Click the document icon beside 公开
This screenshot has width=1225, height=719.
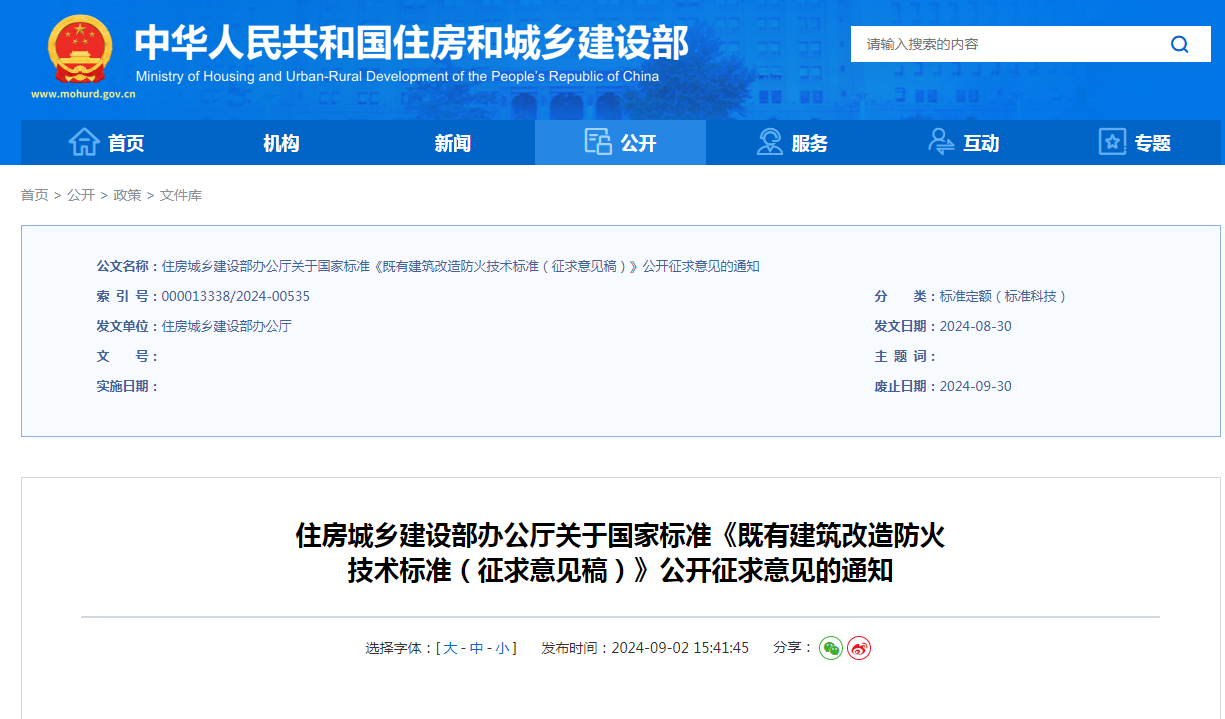click(x=598, y=142)
